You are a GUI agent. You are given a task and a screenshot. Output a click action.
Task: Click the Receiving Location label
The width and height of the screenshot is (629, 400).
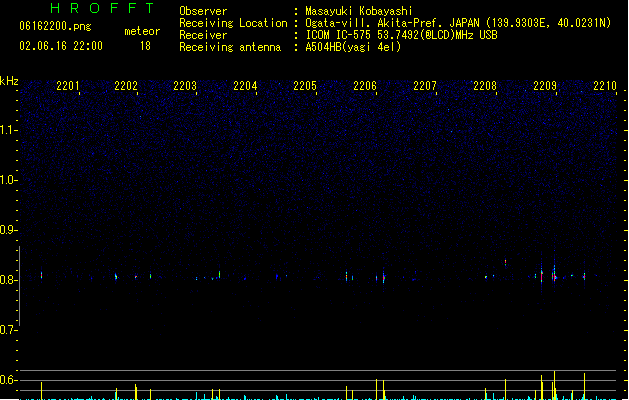(233, 23)
